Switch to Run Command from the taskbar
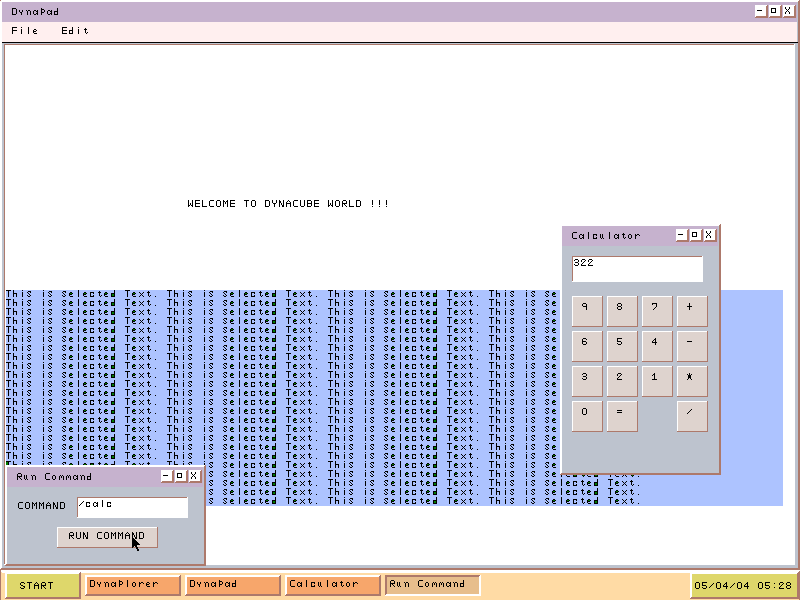Image resolution: width=800 pixels, height=600 pixels. pos(433,585)
